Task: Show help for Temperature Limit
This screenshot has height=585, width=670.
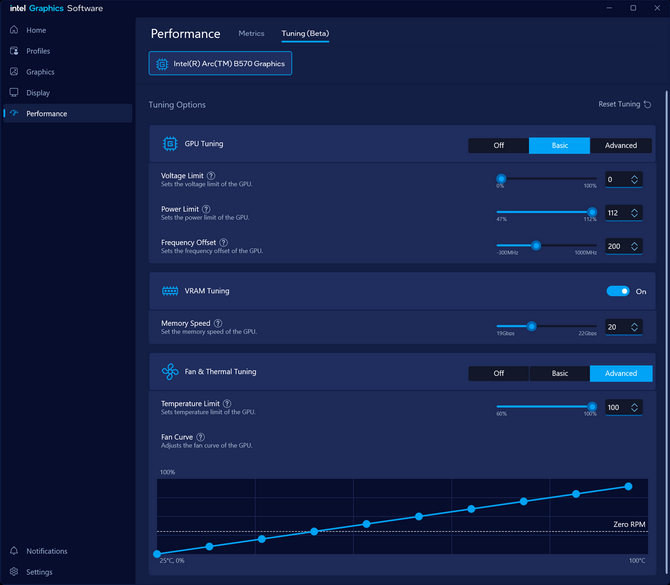Action: coord(227,403)
